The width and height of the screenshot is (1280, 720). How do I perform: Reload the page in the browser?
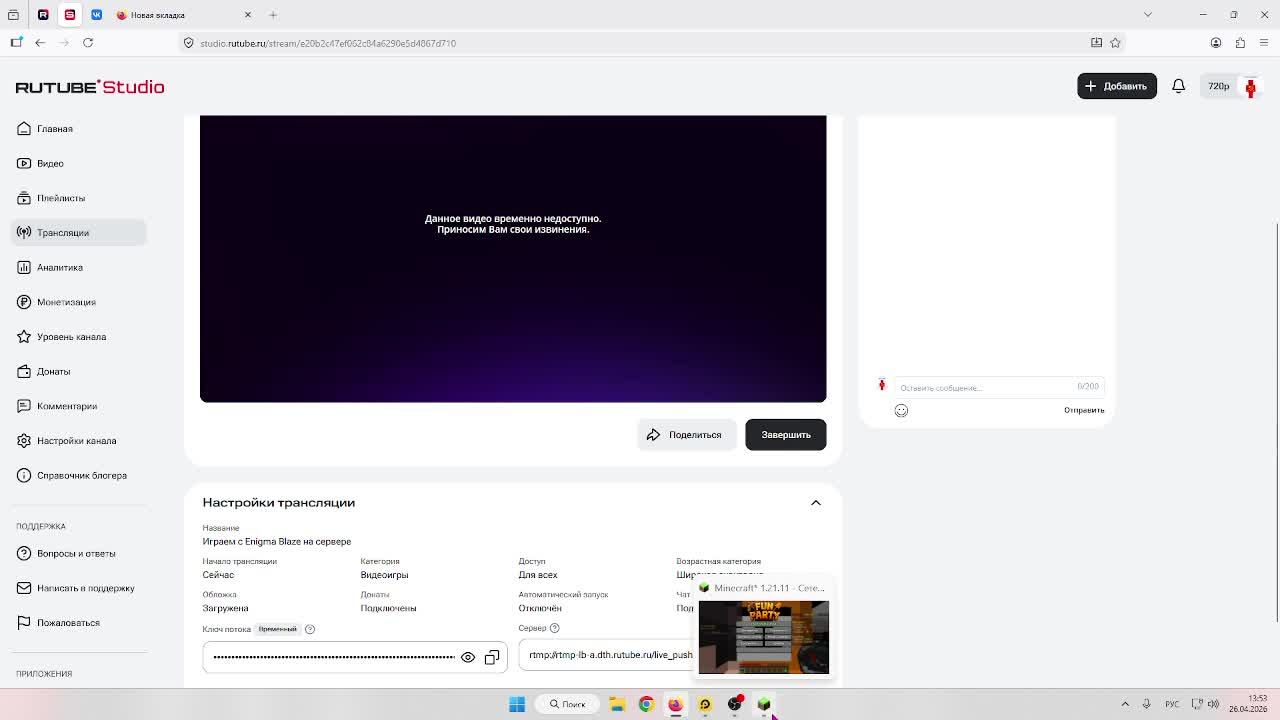coord(88,43)
